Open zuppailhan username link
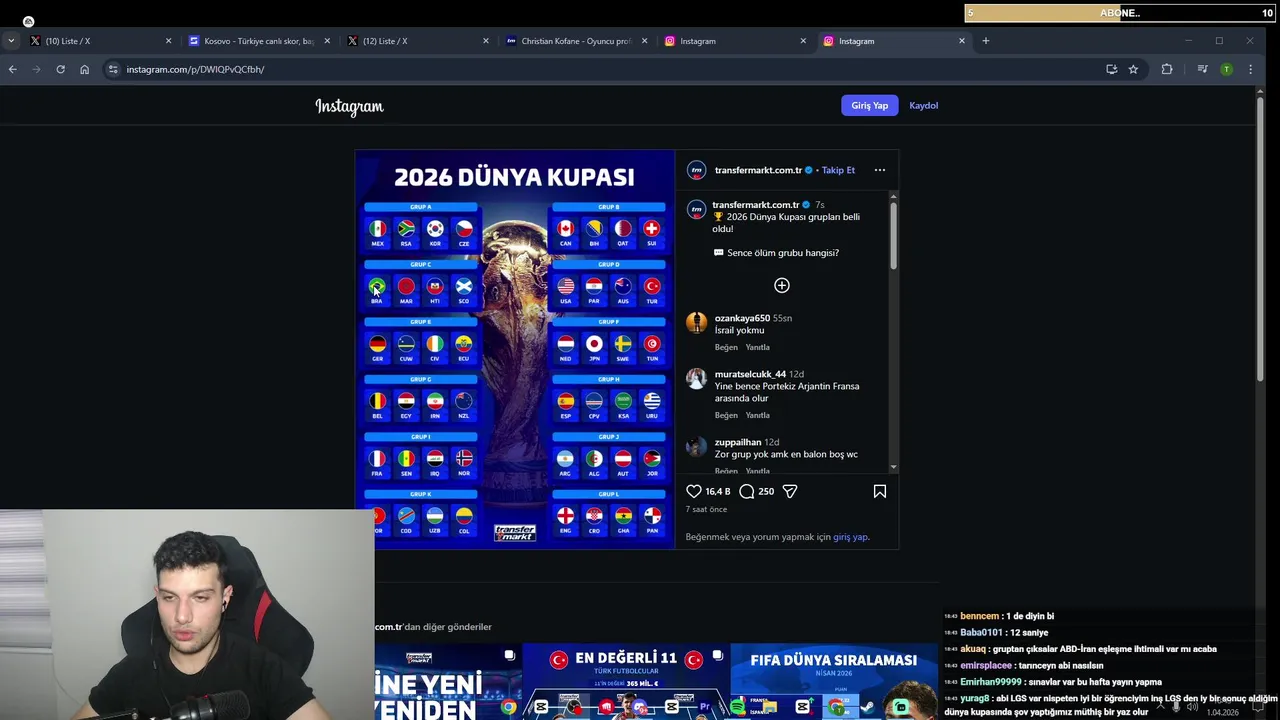The image size is (1280, 720). click(x=737, y=442)
